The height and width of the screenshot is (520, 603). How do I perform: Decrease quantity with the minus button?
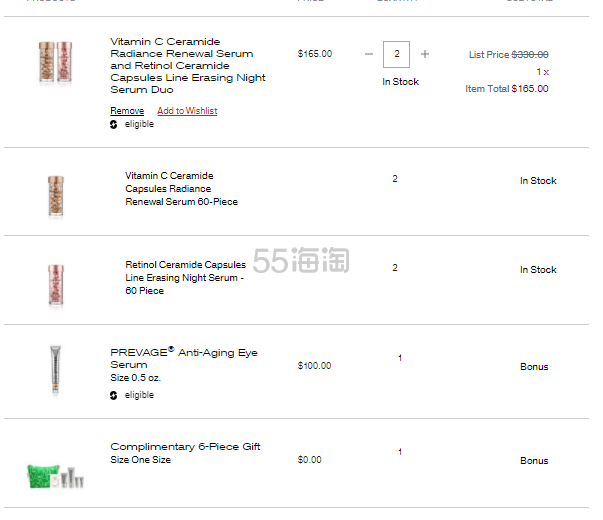368,54
